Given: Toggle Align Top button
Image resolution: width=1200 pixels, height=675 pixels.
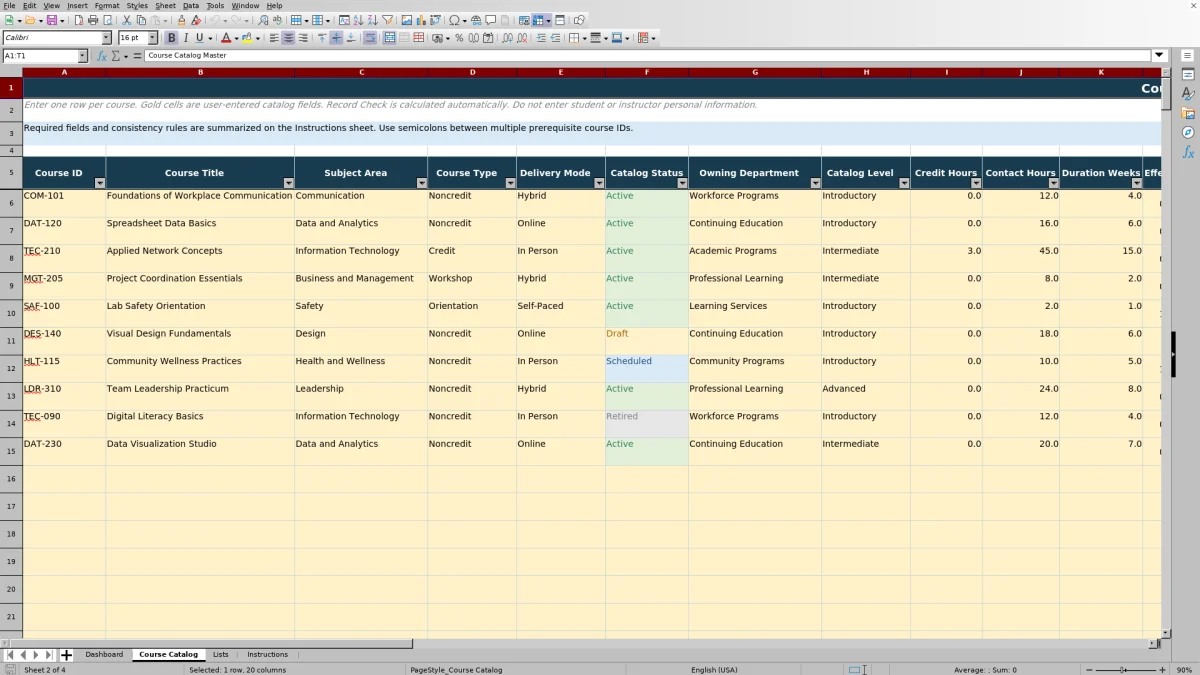Looking at the screenshot, I should click(322, 38).
